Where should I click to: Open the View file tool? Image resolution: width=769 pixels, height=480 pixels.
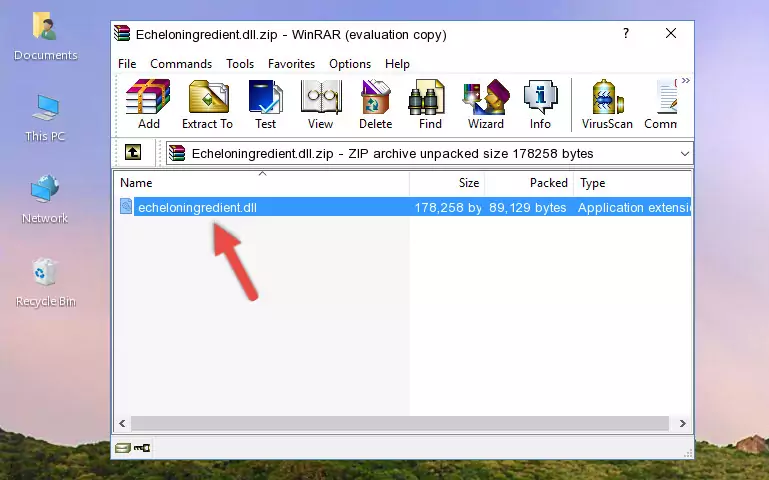click(x=320, y=104)
